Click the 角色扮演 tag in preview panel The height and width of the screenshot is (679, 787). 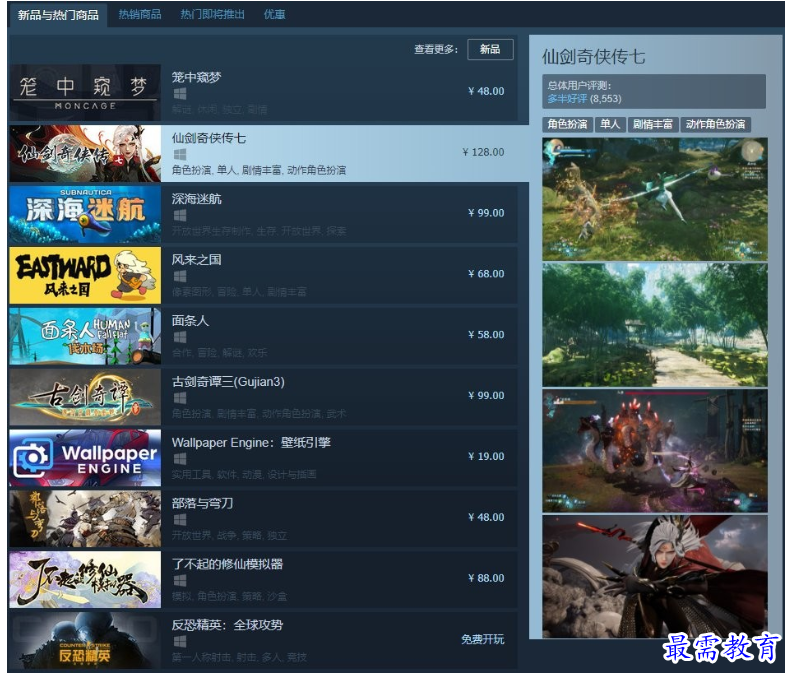pyautogui.click(x=568, y=124)
